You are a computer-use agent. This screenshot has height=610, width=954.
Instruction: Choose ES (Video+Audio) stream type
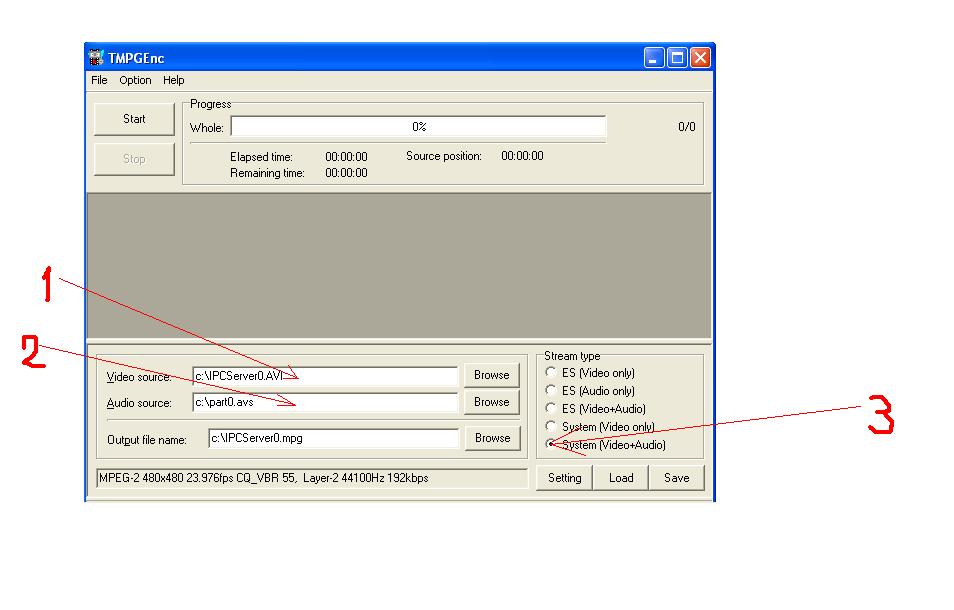tap(551, 409)
